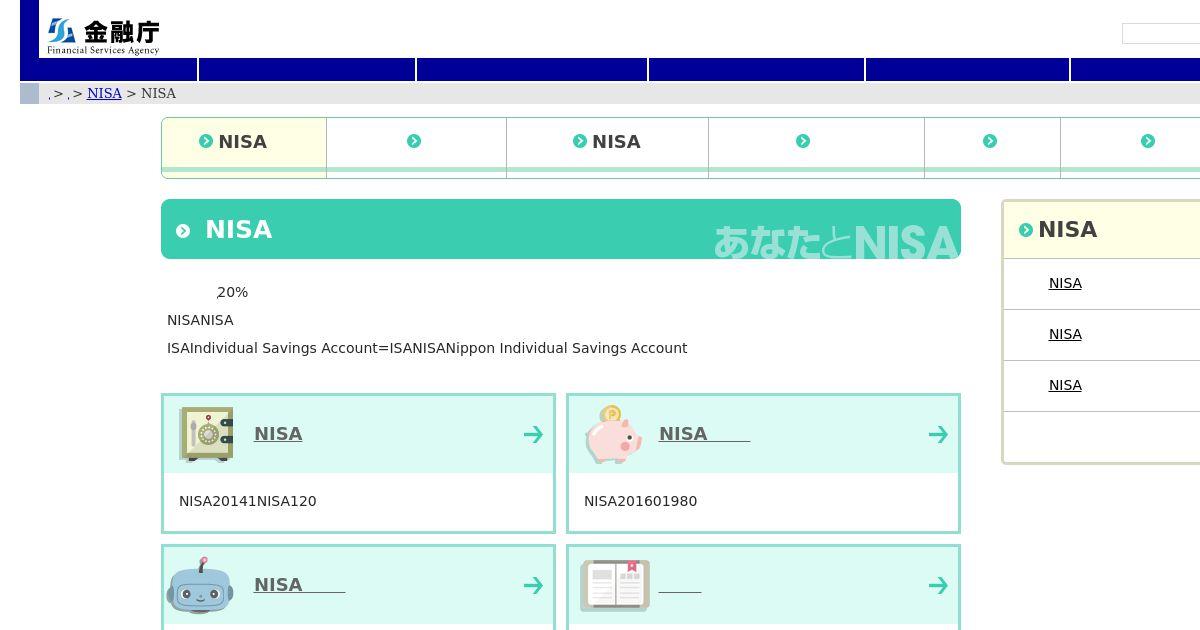Click the open book icon

615,585
